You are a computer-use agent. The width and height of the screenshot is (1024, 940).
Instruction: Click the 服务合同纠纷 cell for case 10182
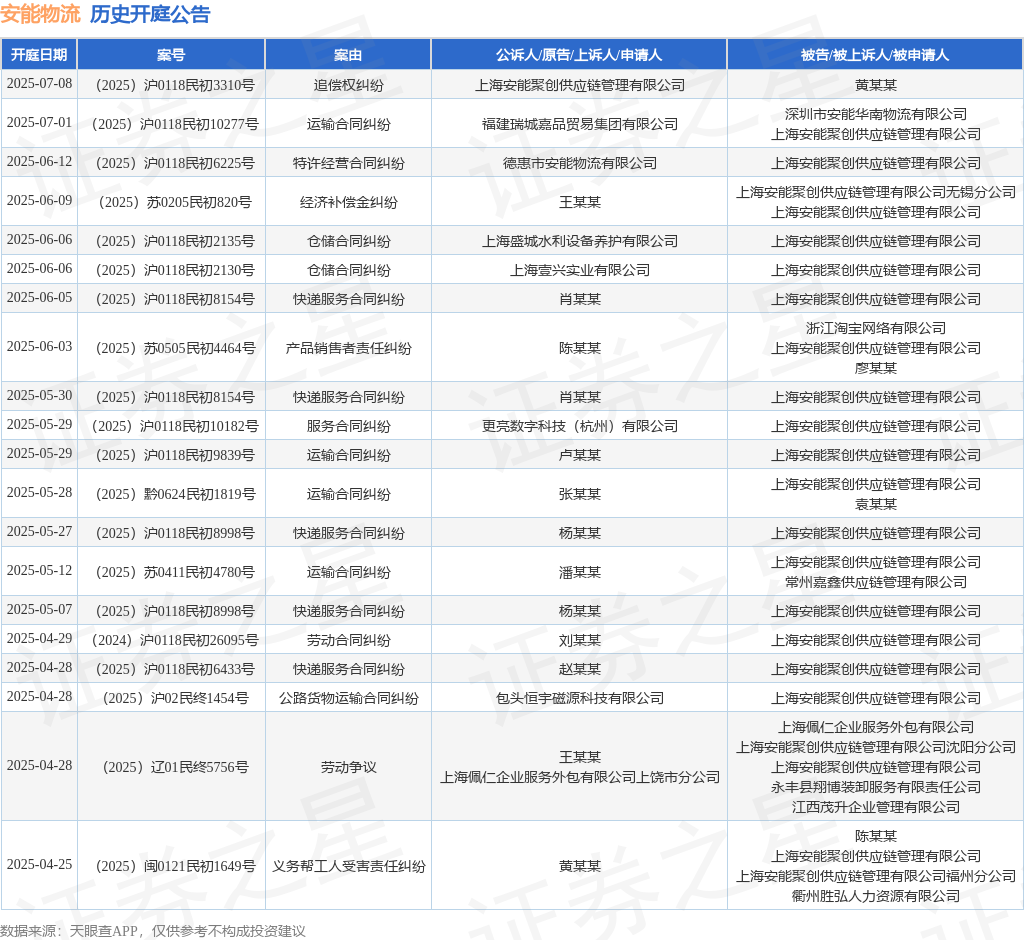(x=348, y=427)
